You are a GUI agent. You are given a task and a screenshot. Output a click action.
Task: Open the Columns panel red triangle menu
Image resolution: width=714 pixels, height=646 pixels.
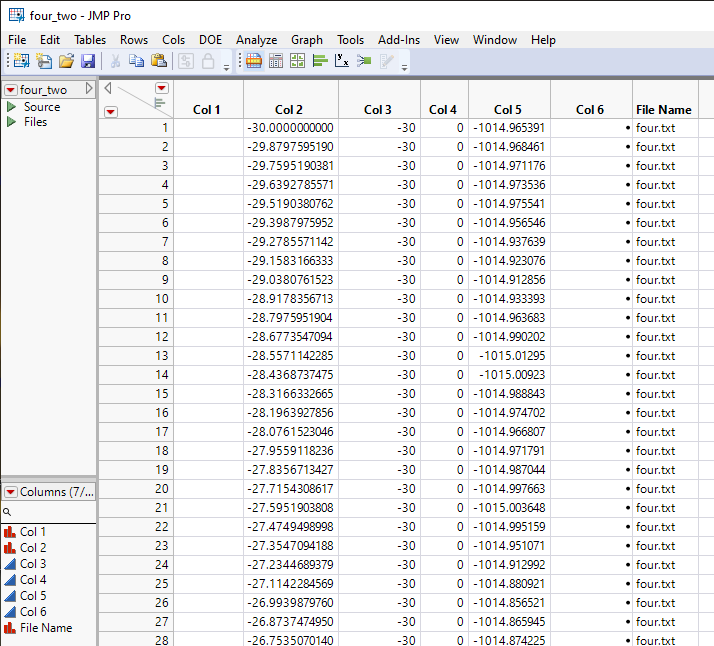coord(10,492)
